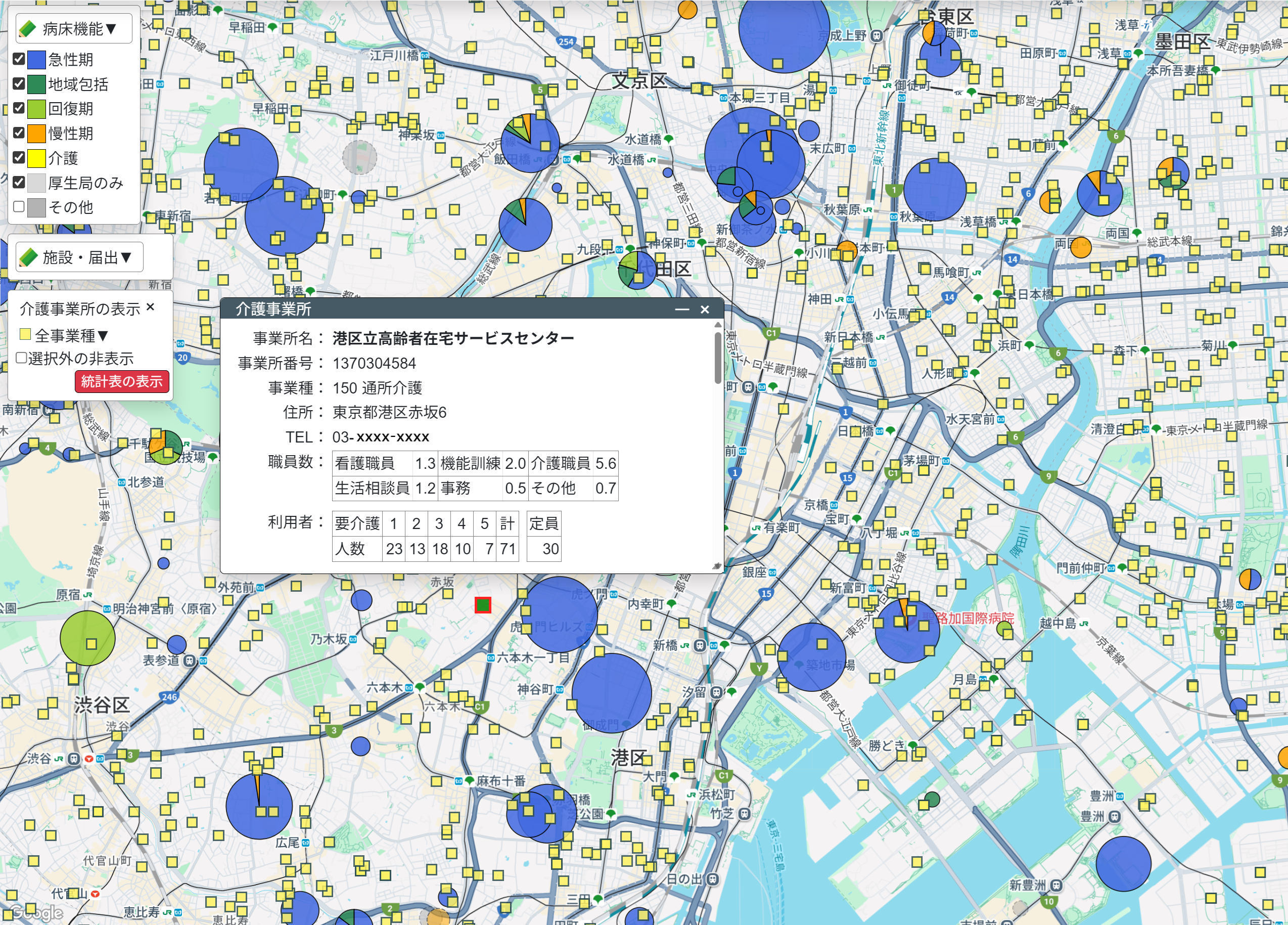Screen dimensions: 1288x925
Task: Open the 施設・届出 dropdown
Action: pyautogui.click(x=79, y=257)
